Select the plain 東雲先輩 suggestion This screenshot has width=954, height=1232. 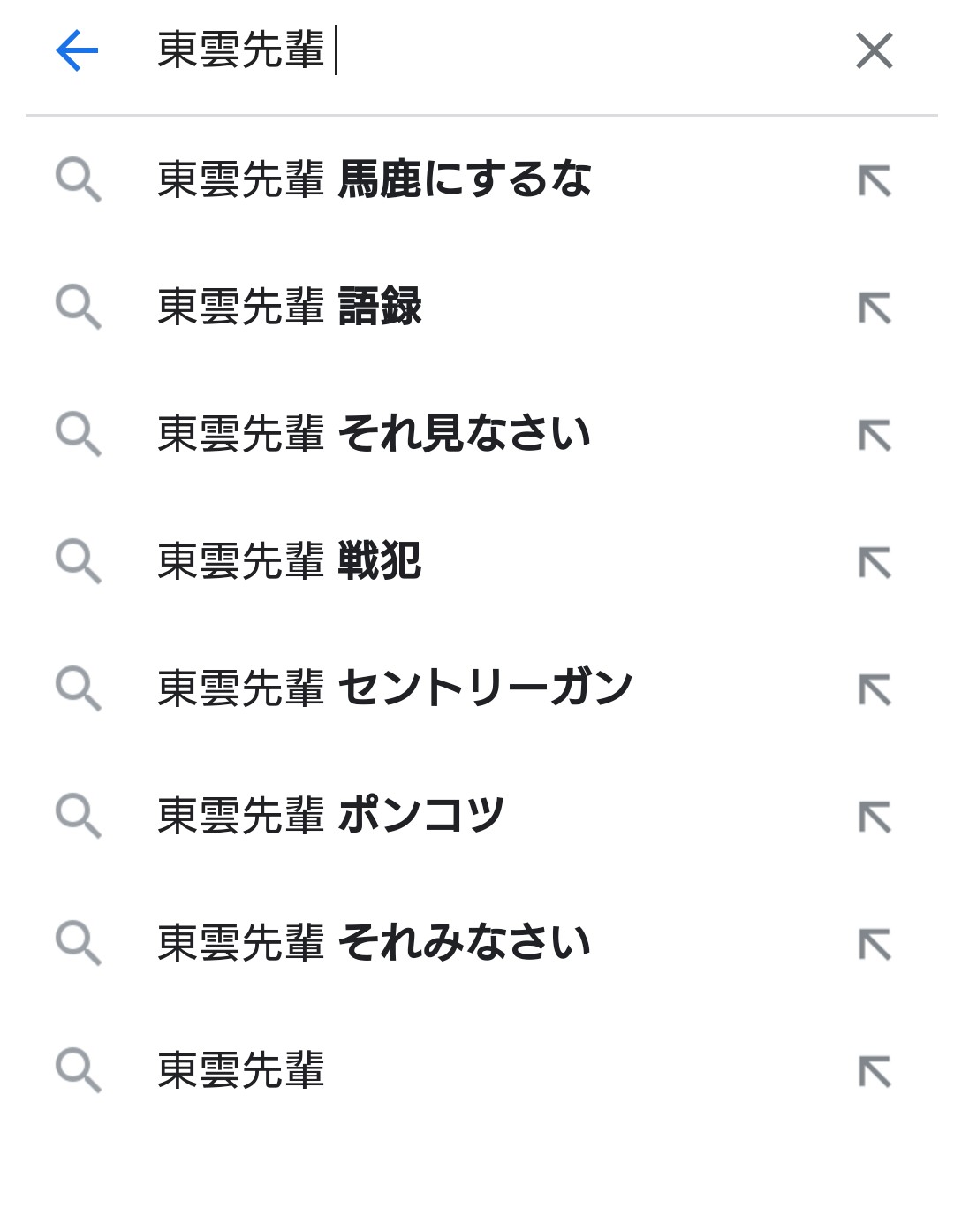pyautogui.click(x=241, y=1070)
